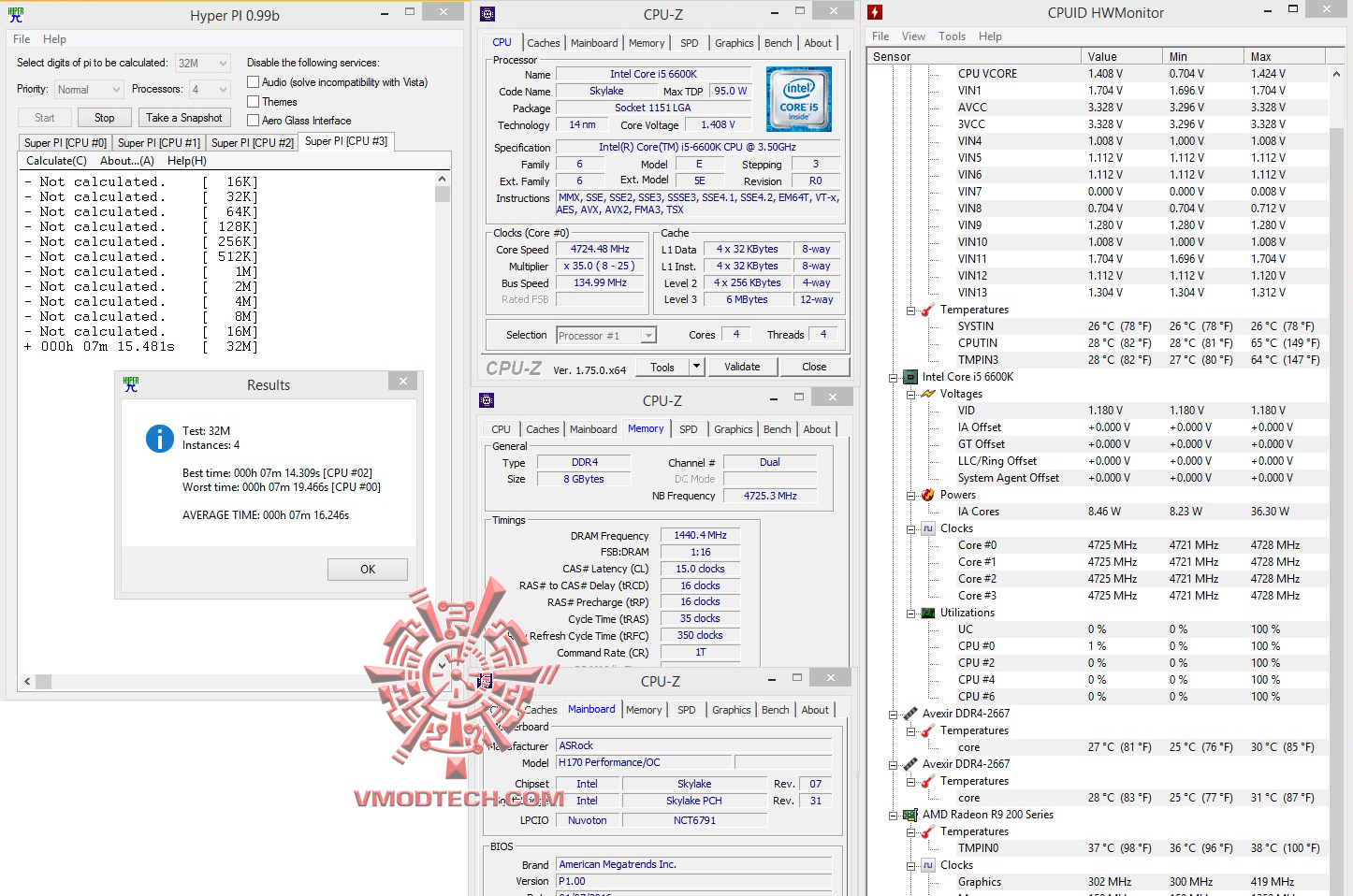Switch to the Super PI [CPU #2] tab
Image resolution: width=1353 pixels, height=896 pixels.
point(253,142)
